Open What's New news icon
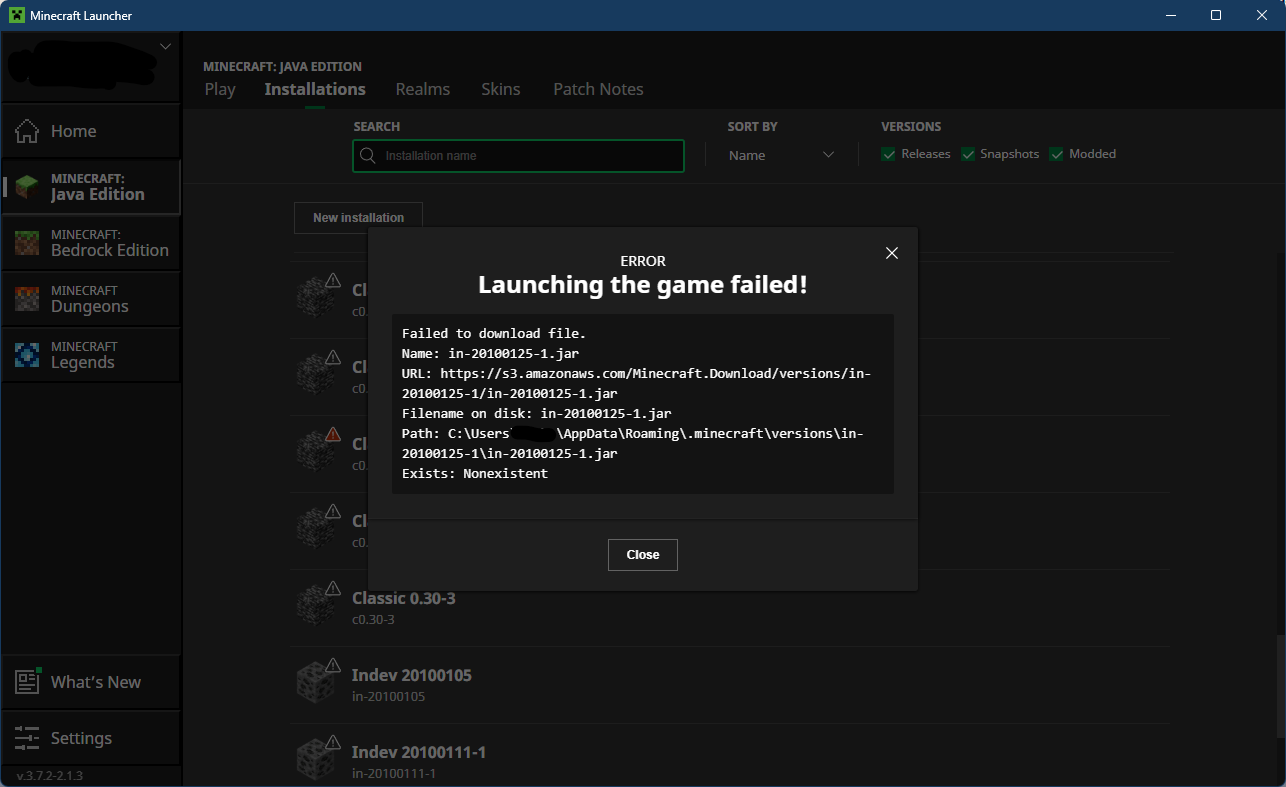This screenshot has height=787, width=1286. (27, 682)
